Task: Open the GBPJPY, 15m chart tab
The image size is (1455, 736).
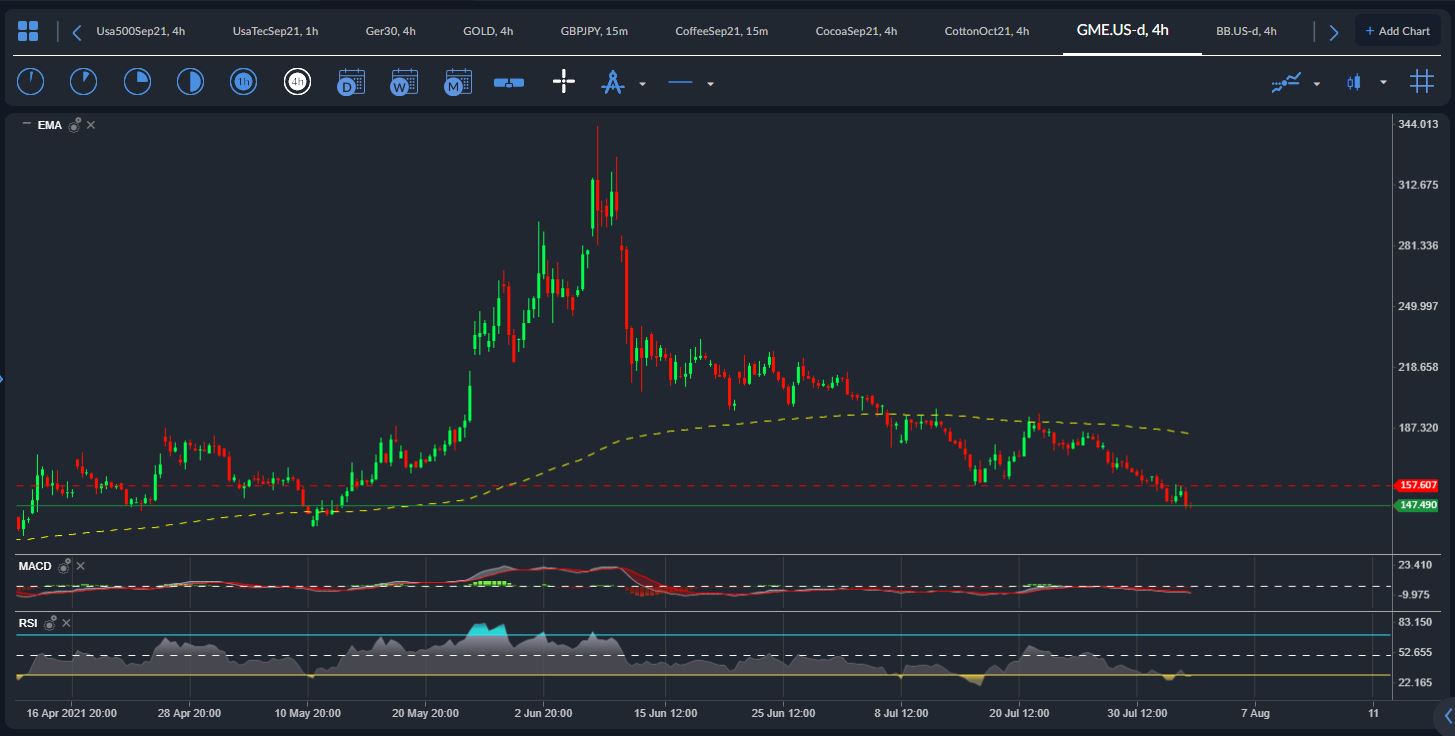Action: pos(594,31)
